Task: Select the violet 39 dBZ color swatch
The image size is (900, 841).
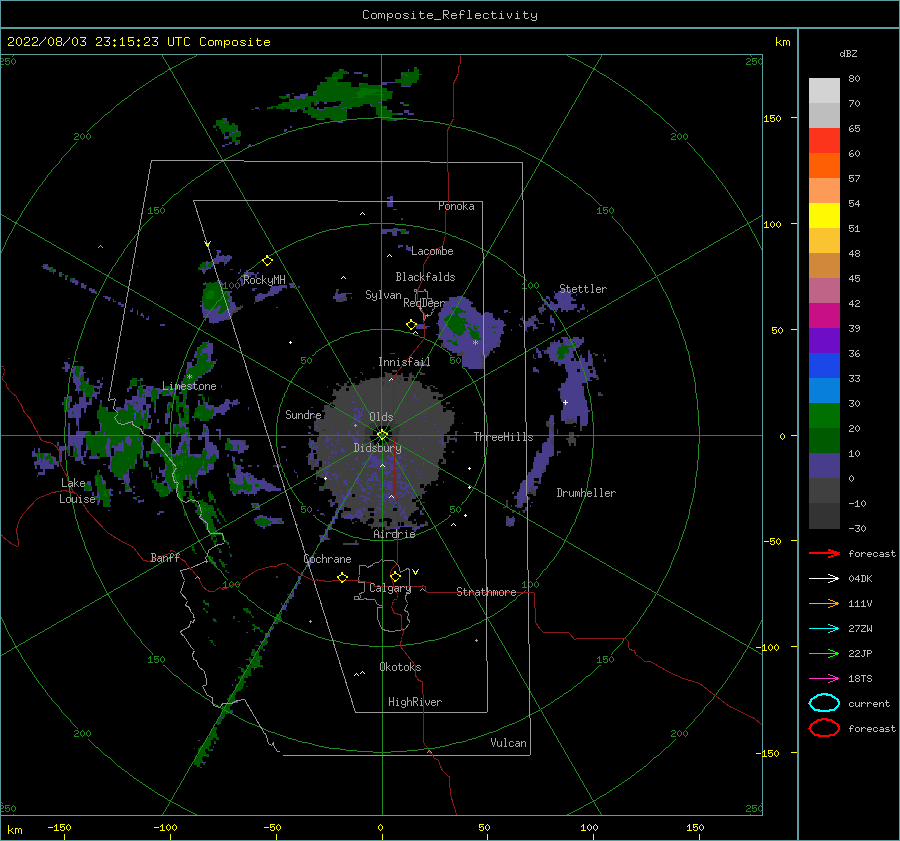Action: (x=824, y=340)
